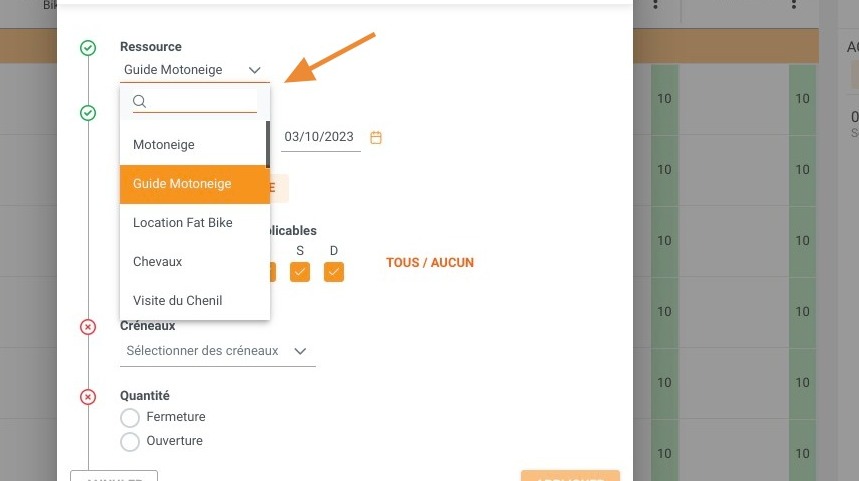
Task: Click the search field in resource dropdown
Action: (195, 101)
